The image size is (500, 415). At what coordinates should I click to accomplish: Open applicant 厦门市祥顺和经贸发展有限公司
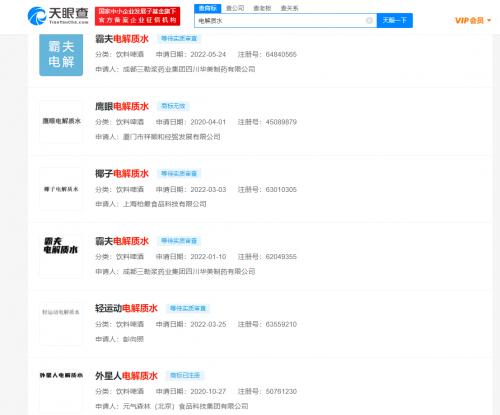(172, 137)
